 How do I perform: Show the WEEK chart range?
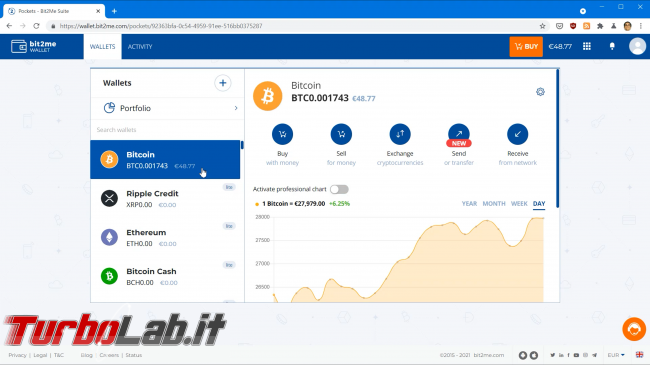pyautogui.click(x=519, y=204)
